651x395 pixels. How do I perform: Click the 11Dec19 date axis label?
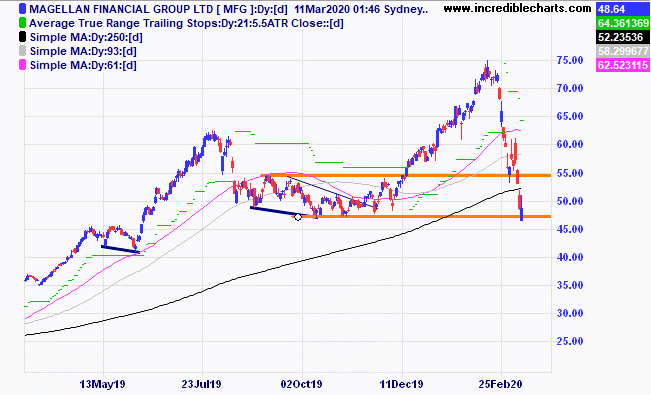pyautogui.click(x=401, y=384)
